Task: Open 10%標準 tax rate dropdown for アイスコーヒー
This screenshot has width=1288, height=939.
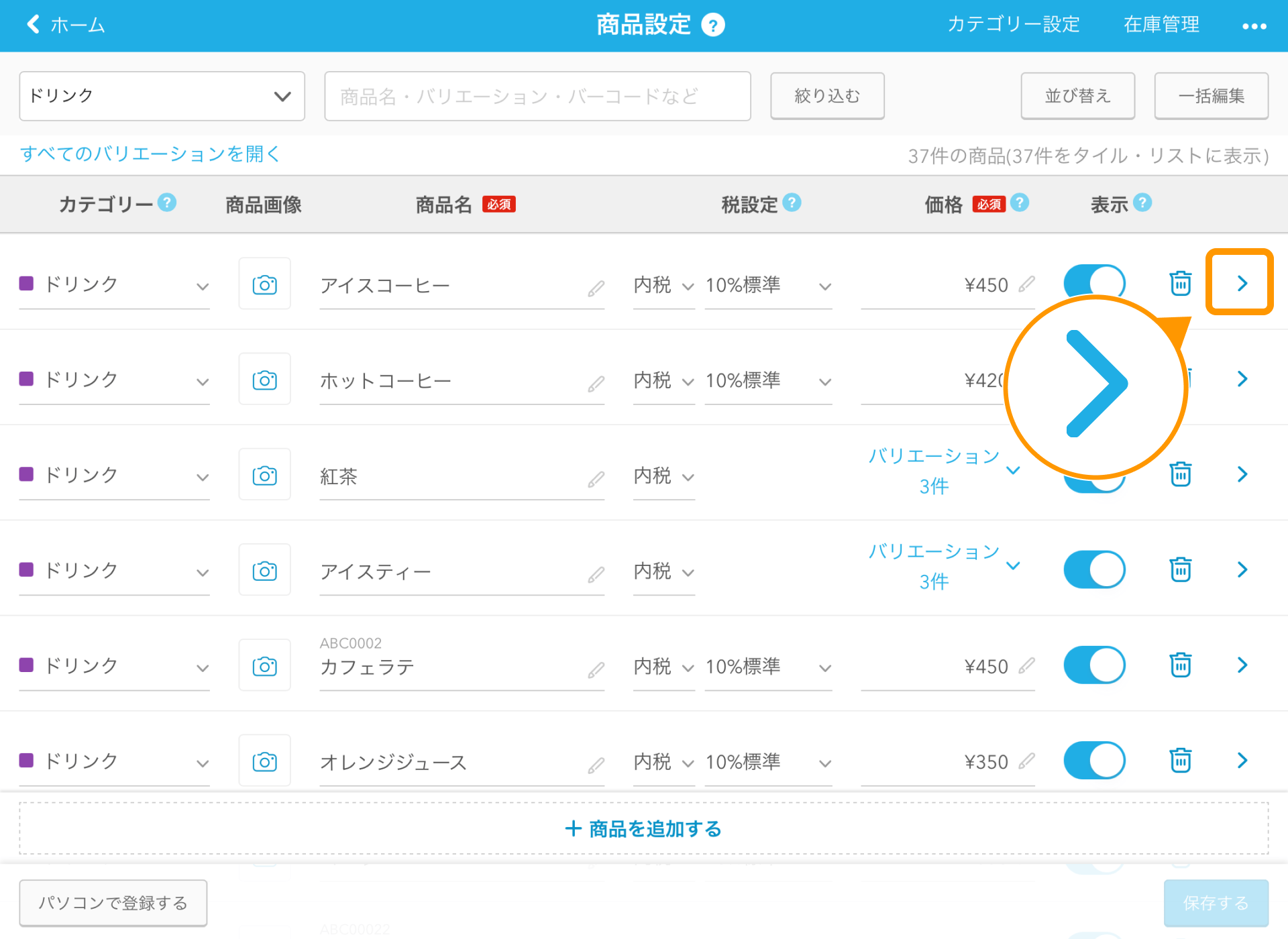Action: click(x=768, y=285)
